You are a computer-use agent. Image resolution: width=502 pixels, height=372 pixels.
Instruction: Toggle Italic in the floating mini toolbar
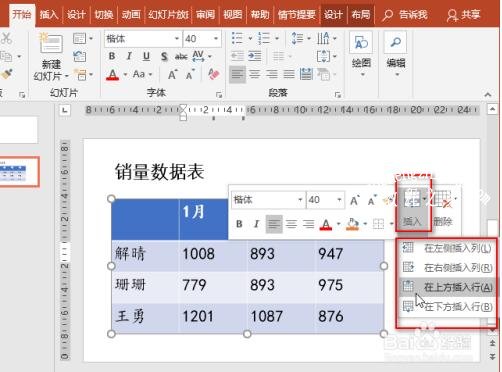coord(256,224)
